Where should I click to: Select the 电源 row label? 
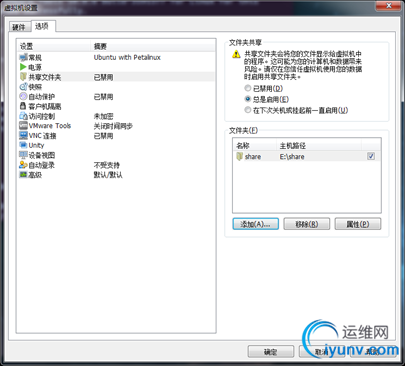pos(35,67)
